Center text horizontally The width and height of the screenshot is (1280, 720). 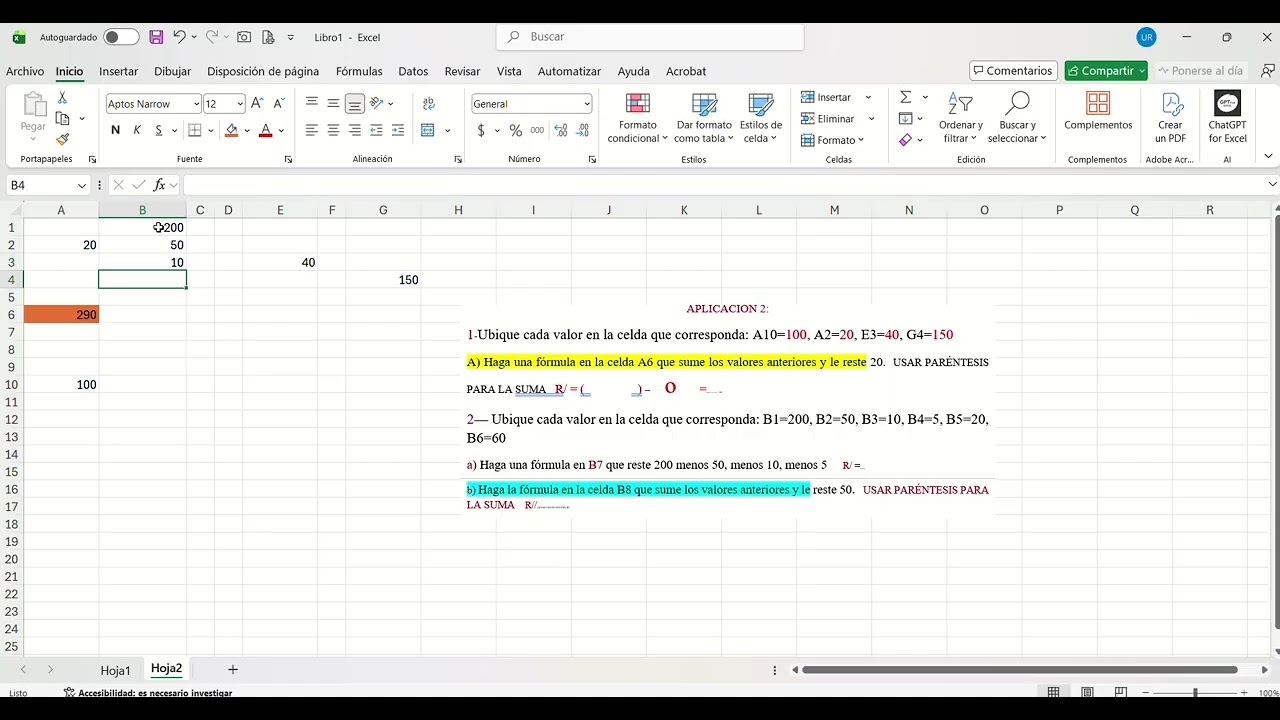333,130
